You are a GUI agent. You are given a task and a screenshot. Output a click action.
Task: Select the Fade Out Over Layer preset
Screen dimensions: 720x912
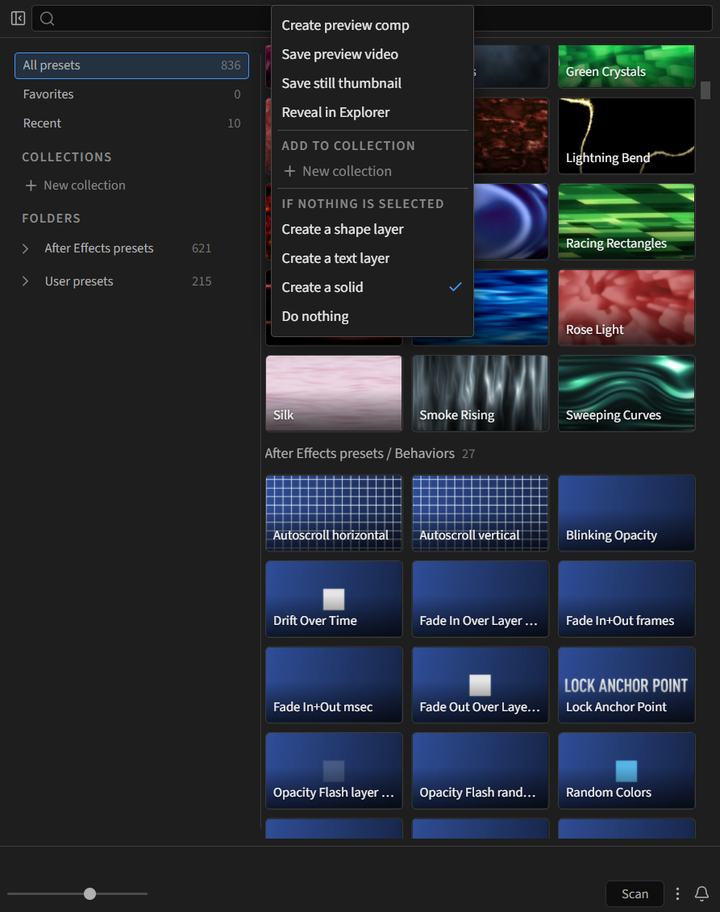pyautogui.click(x=480, y=685)
